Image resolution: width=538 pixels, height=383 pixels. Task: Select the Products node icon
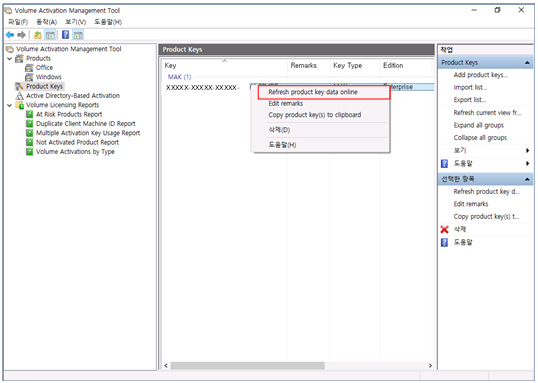(20, 58)
